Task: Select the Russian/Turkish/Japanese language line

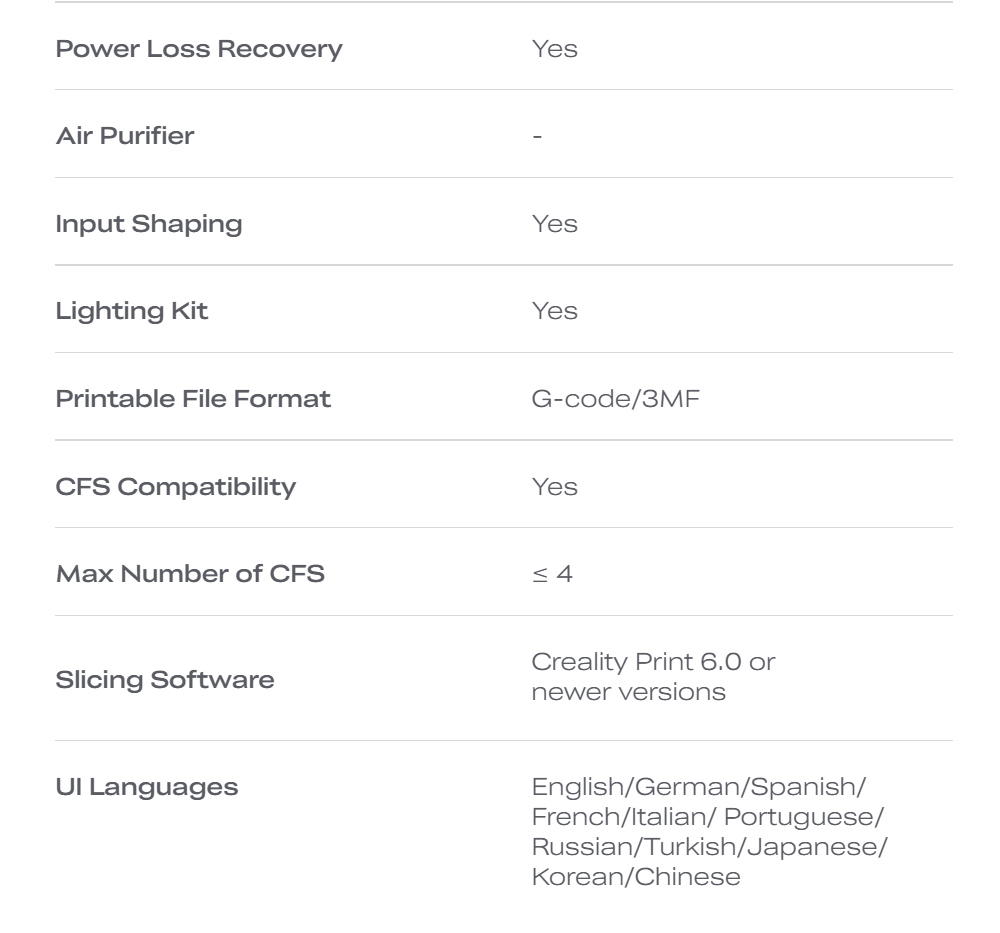Action: point(709,847)
